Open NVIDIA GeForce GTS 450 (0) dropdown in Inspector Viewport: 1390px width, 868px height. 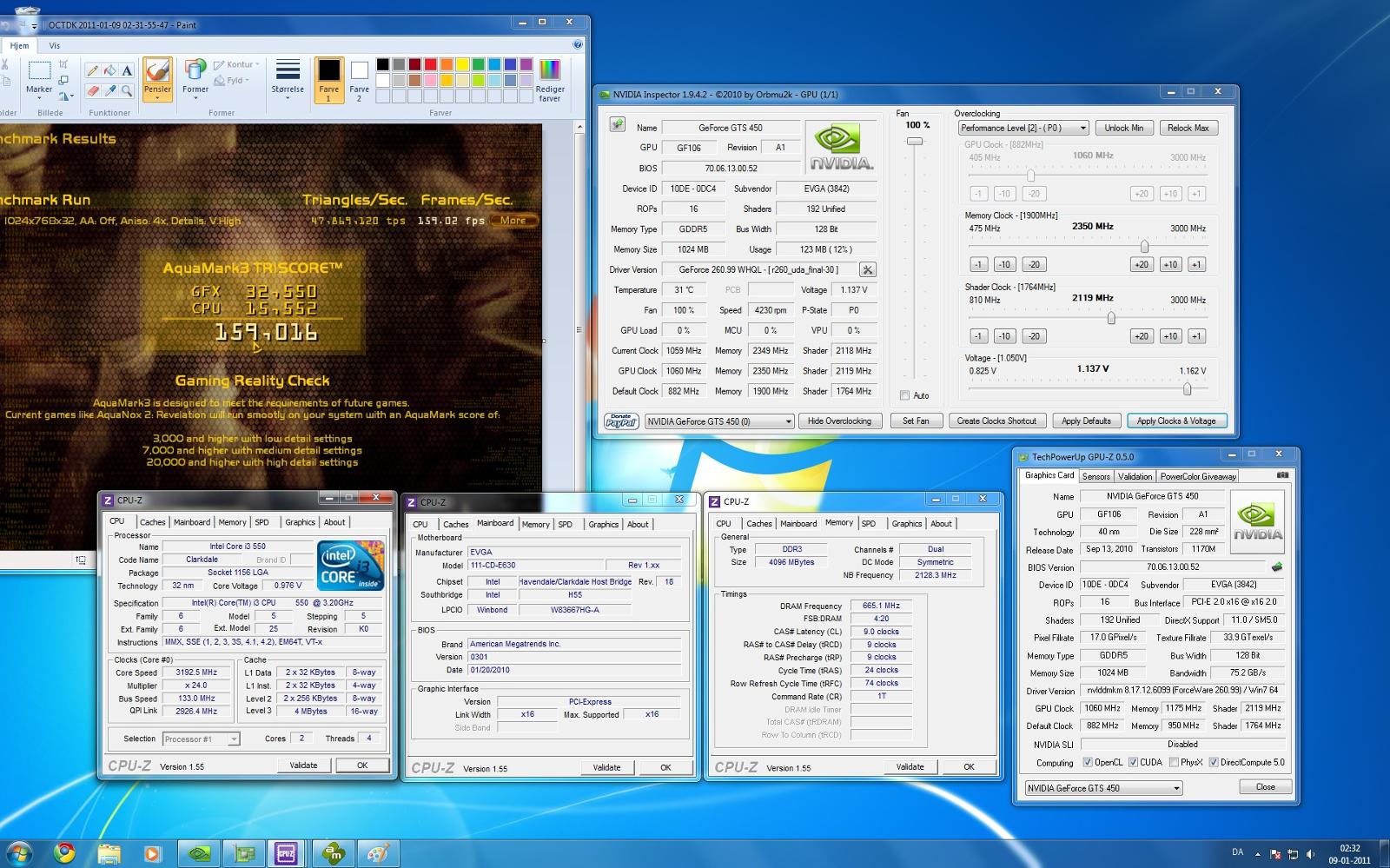719,421
